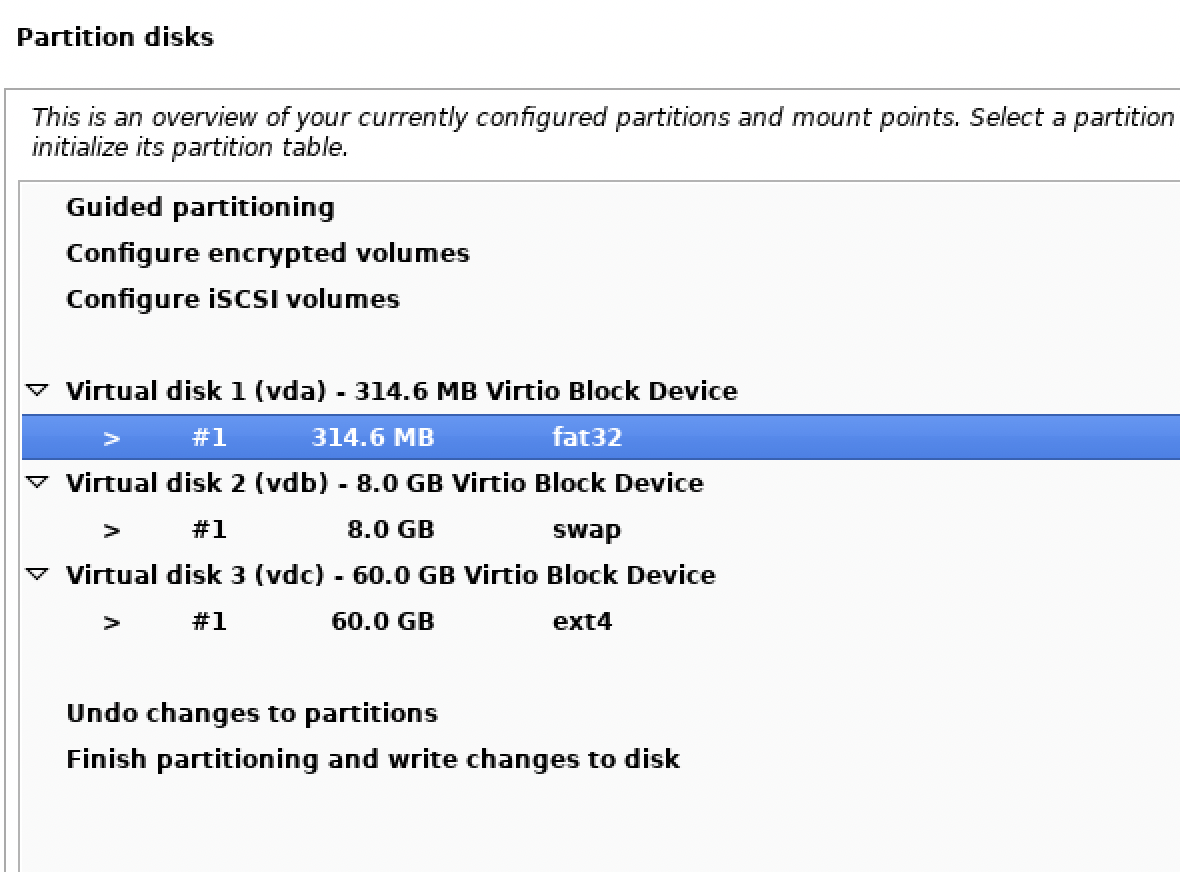Click the 60.0 GB partition size

coord(382,621)
